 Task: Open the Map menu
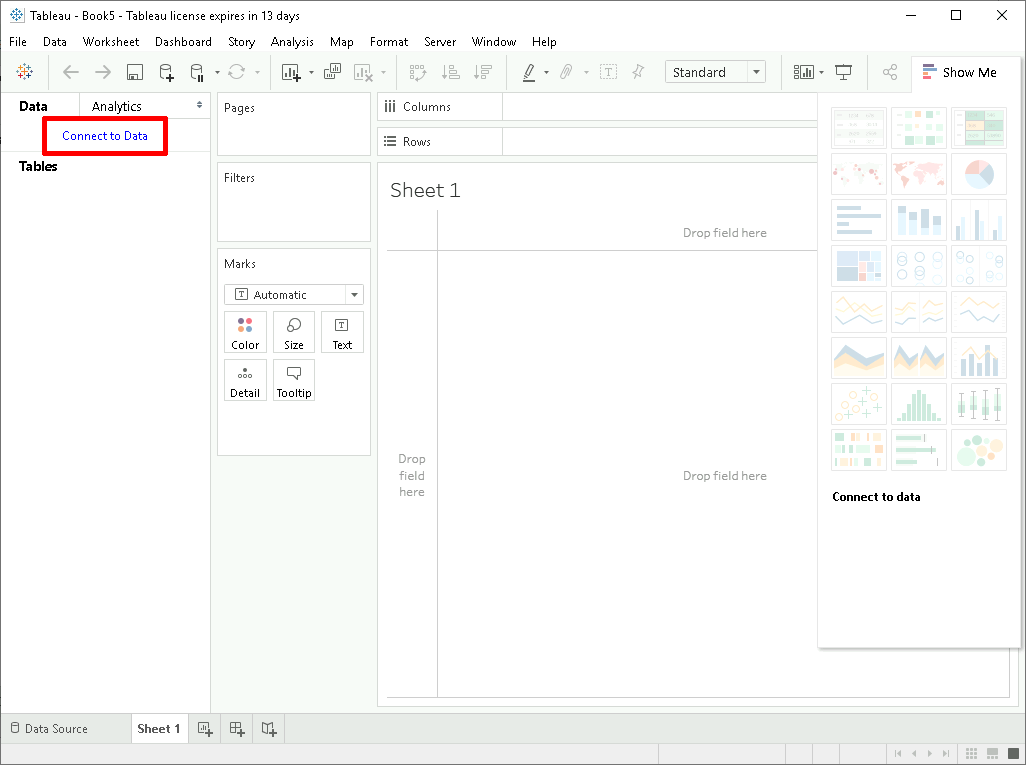tap(342, 42)
